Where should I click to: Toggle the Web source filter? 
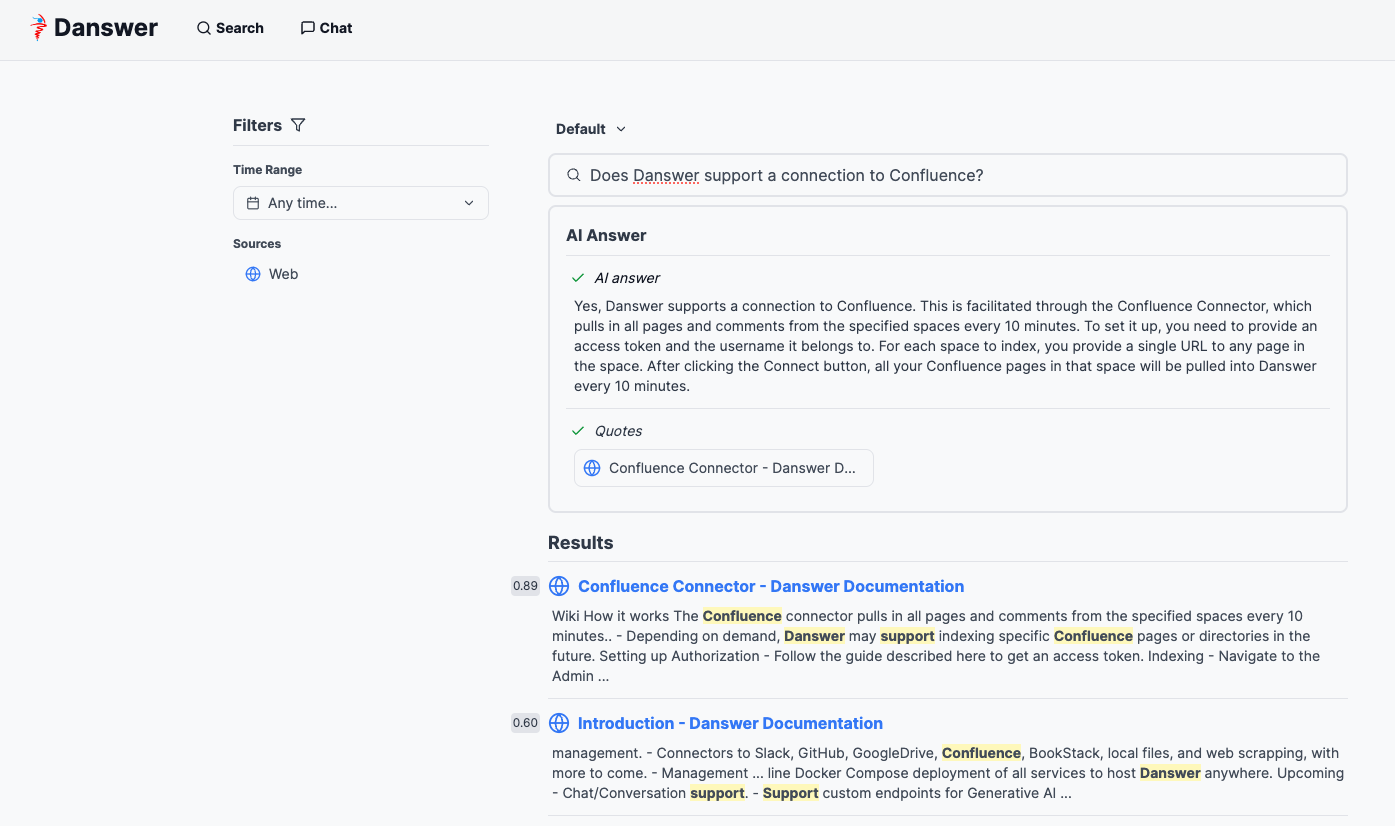pos(283,274)
